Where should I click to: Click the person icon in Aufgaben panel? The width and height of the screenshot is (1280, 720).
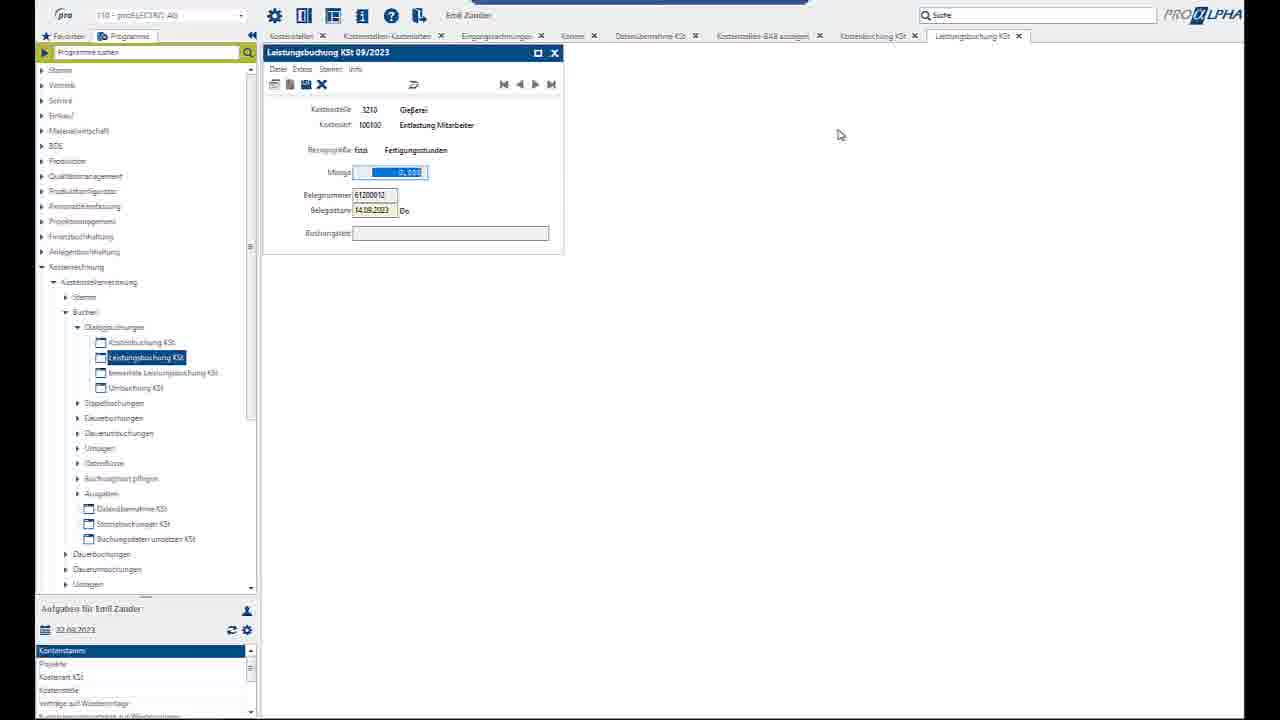247,611
